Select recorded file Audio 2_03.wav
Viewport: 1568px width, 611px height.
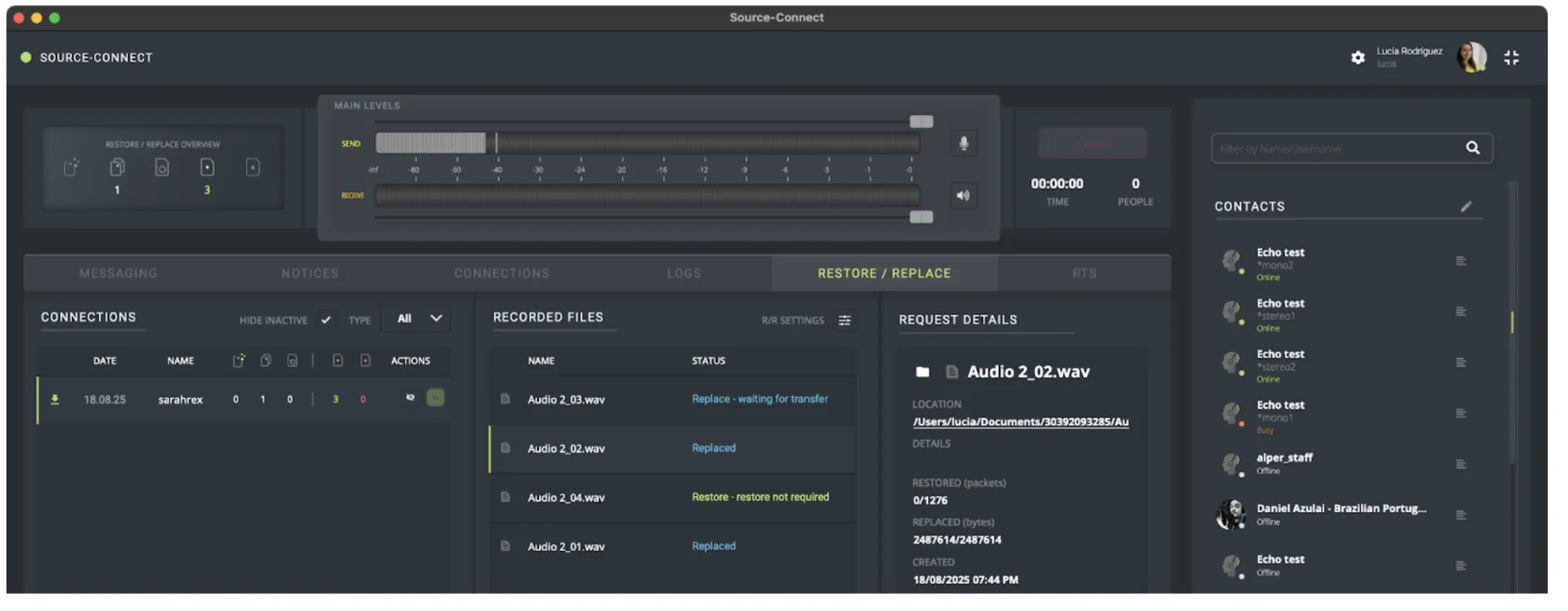pyautogui.click(x=672, y=399)
